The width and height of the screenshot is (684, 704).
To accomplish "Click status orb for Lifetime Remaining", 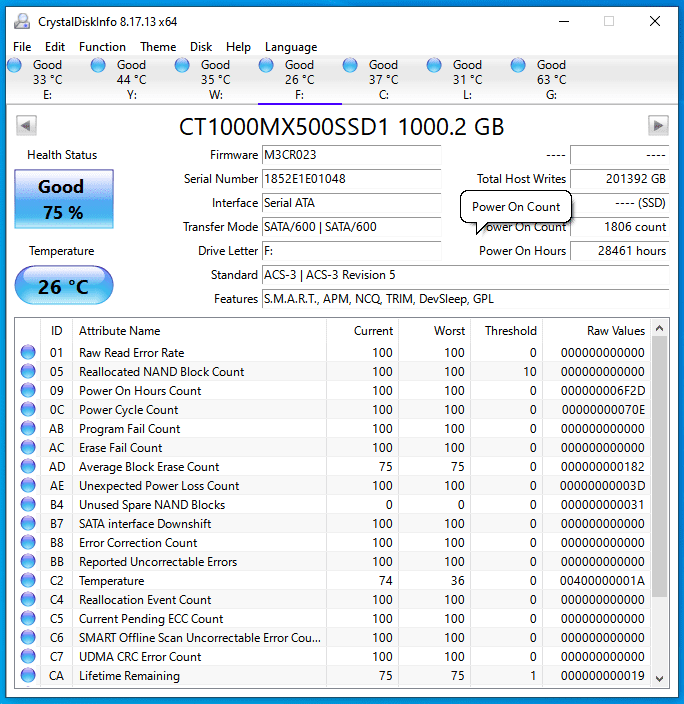I will click(28, 675).
